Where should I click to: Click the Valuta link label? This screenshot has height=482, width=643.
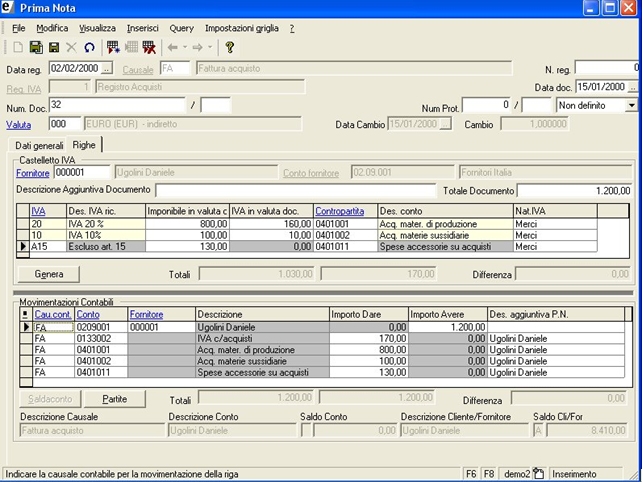(x=19, y=124)
